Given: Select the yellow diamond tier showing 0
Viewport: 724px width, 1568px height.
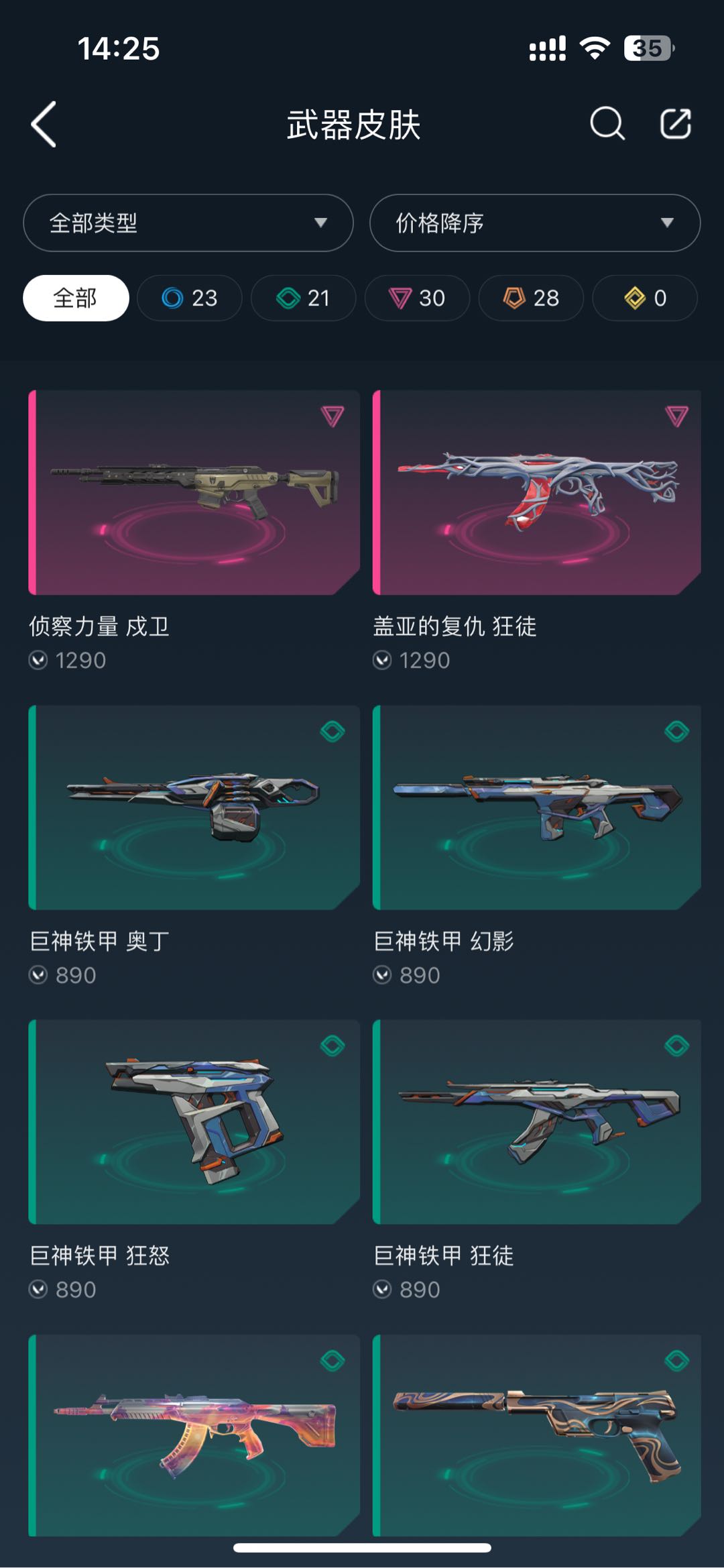Looking at the screenshot, I should click(x=645, y=298).
